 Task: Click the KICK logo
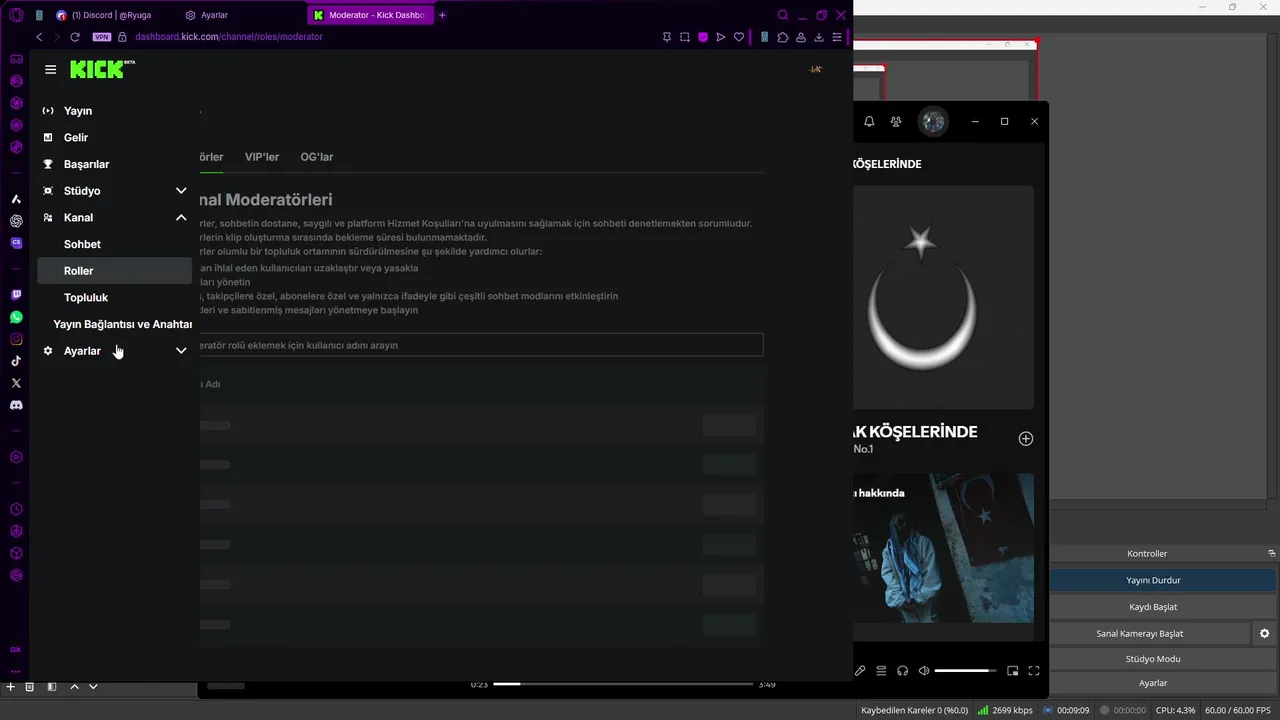tap(102, 69)
